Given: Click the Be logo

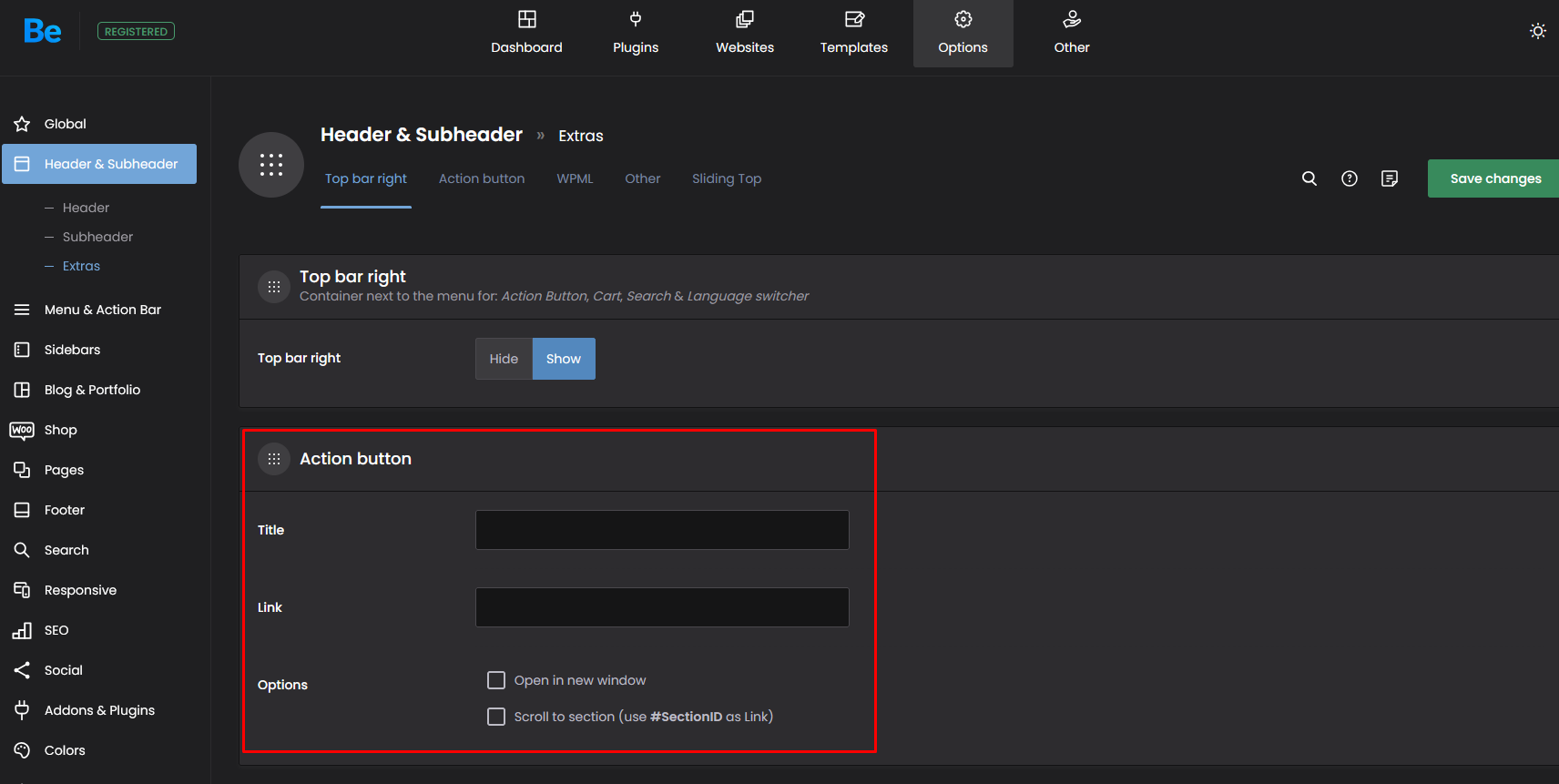Looking at the screenshot, I should pos(43,31).
